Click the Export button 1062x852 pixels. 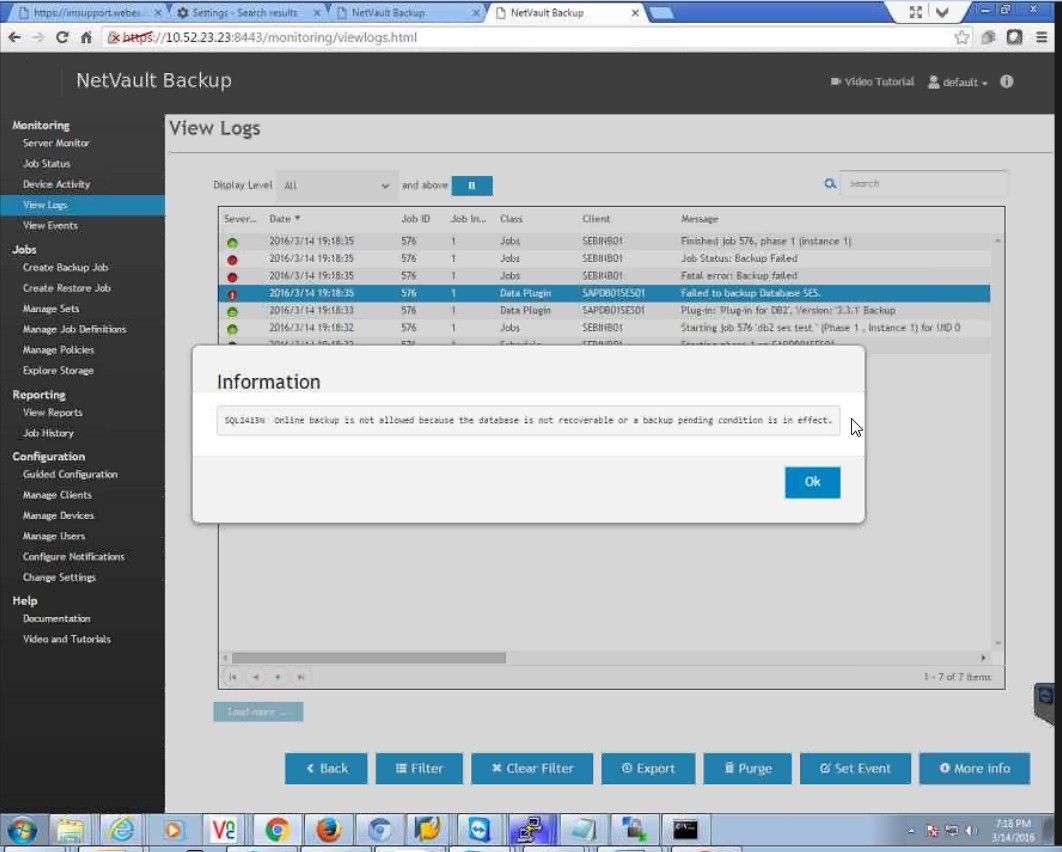pyautogui.click(x=647, y=768)
